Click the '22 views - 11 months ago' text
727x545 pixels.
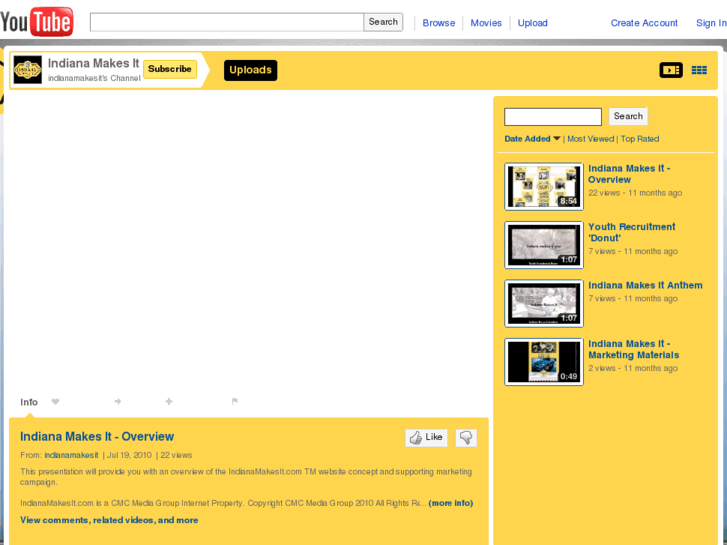[x=635, y=192]
